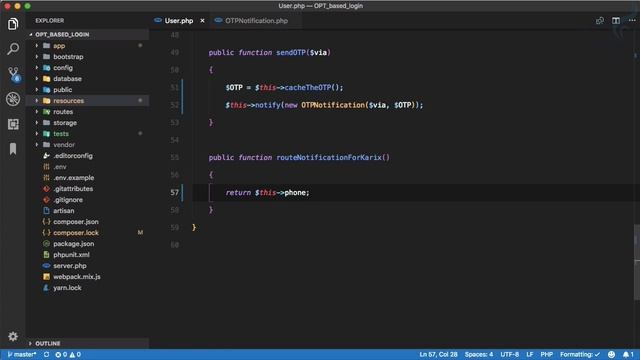Close the User.php tab

click(202, 20)
